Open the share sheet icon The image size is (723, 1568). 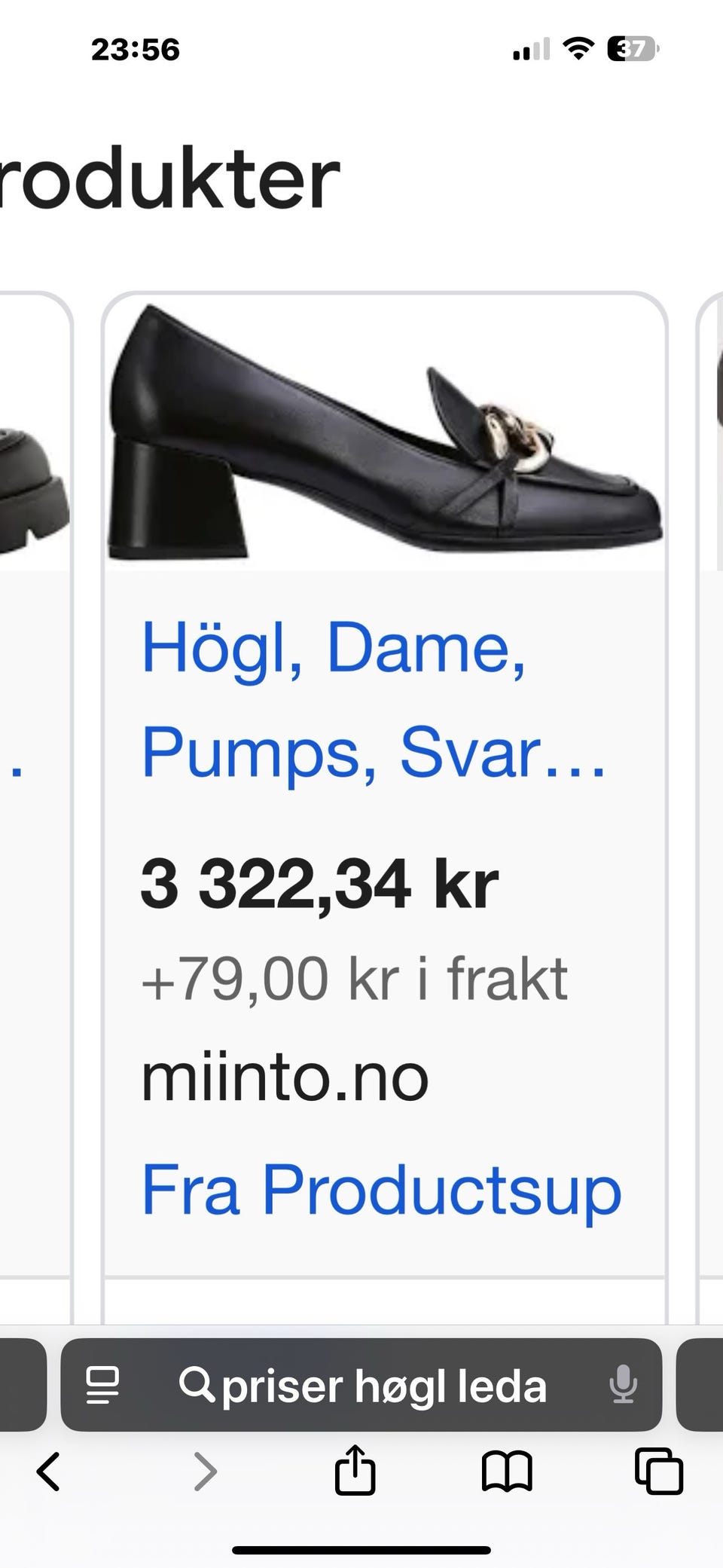[355, 1469]
